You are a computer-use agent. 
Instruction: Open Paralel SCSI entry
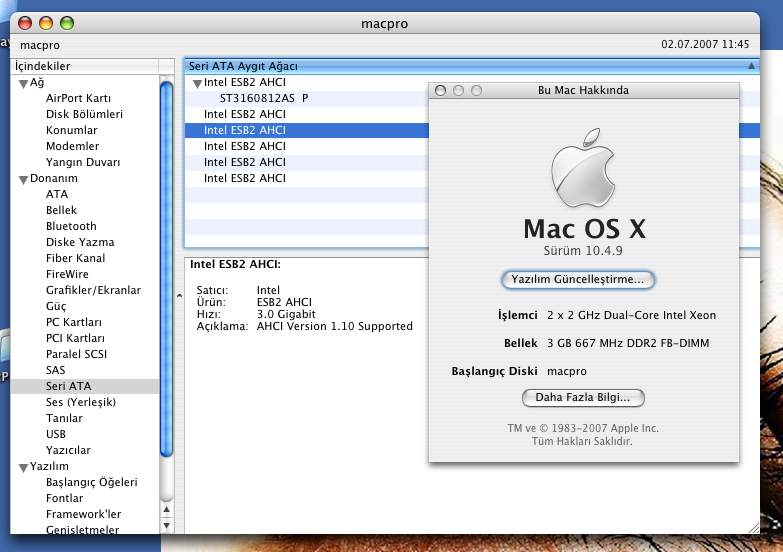76,354
